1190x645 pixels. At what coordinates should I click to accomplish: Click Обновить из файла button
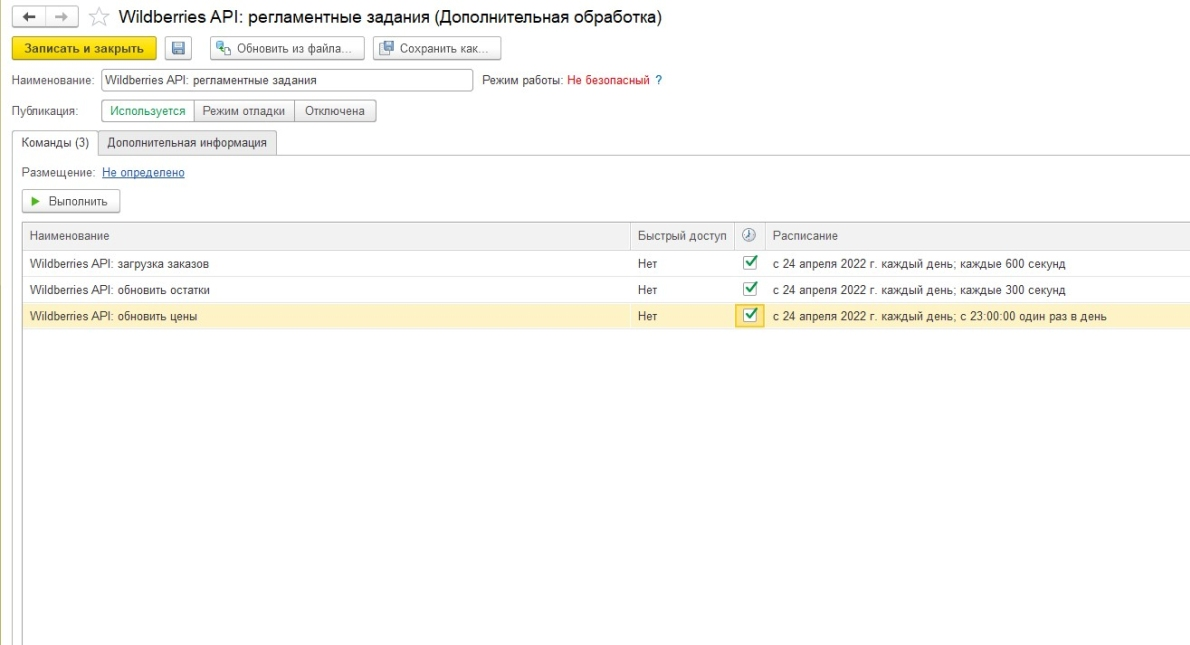pos(287,49)
